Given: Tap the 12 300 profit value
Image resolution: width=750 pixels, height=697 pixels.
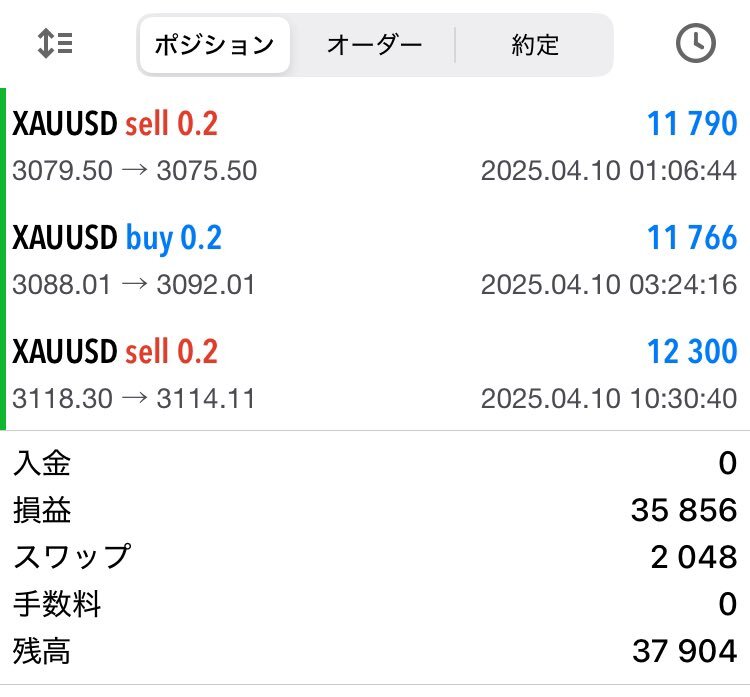Looking at the screenshot, I should point(692,352).
